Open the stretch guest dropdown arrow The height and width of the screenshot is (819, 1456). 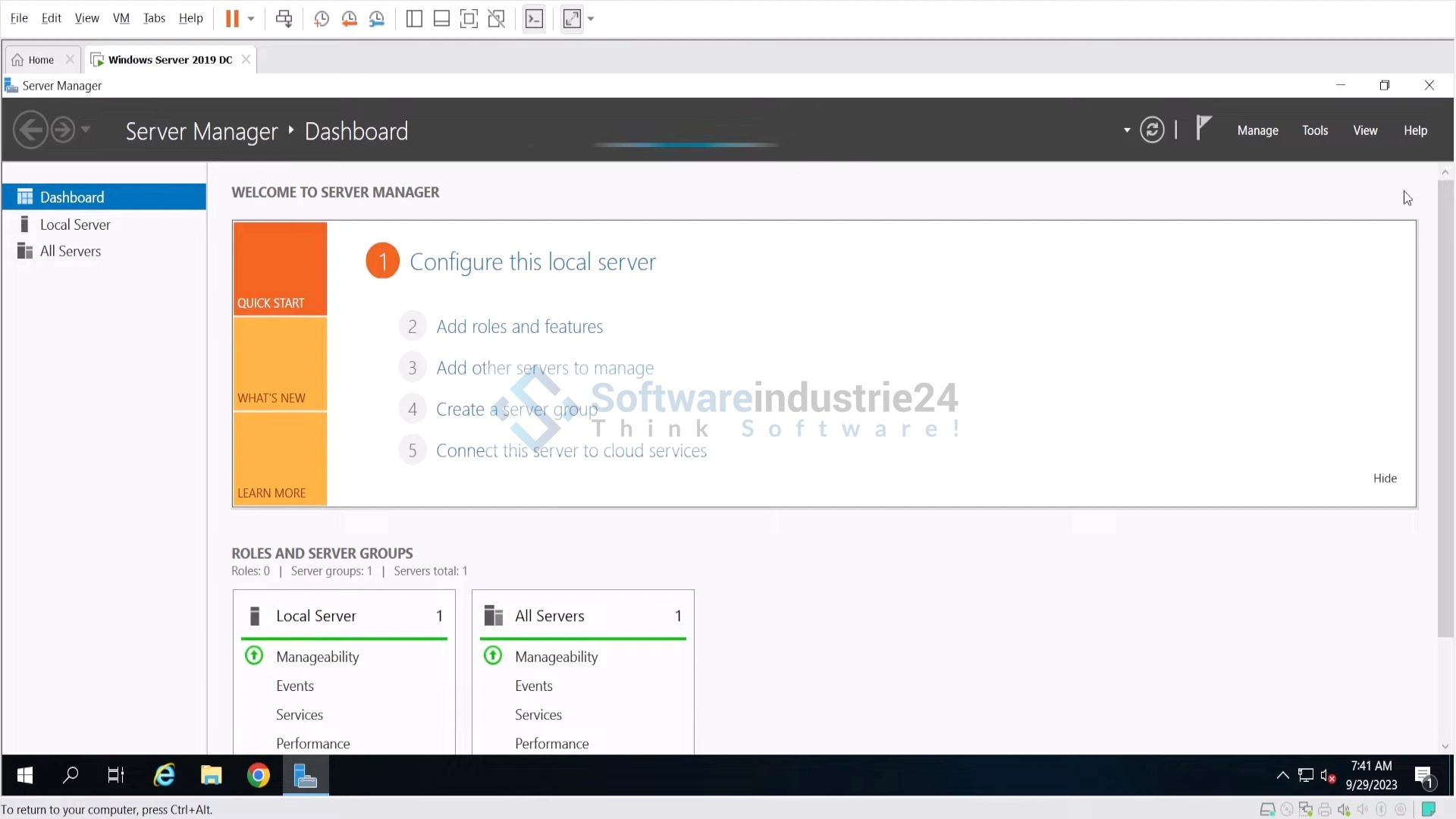click(591, 19)
